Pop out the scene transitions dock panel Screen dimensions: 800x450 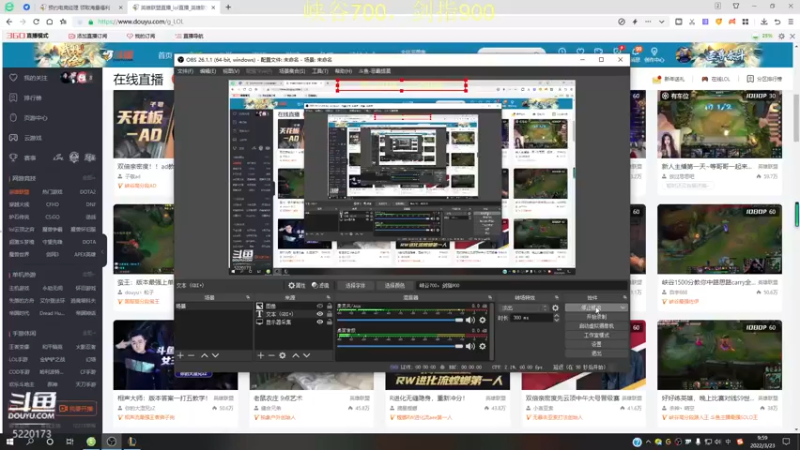(557, 297)
